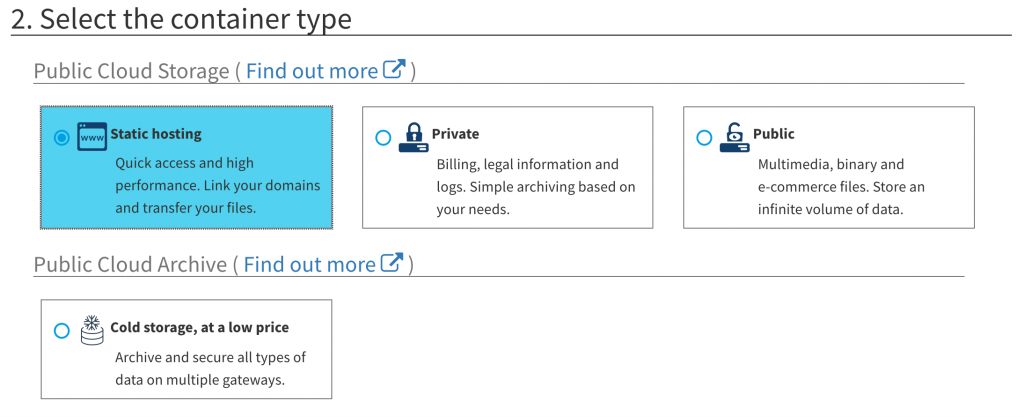Click external link icon beside Public Cloud Archive
Viewport: 1024px width, 417px height.
[391, 262]
